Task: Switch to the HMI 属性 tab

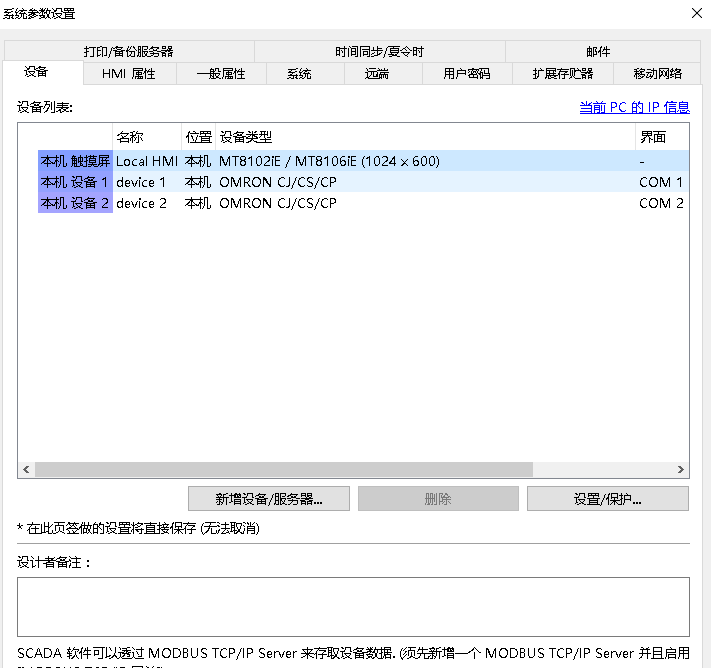Action: point(129,74)
